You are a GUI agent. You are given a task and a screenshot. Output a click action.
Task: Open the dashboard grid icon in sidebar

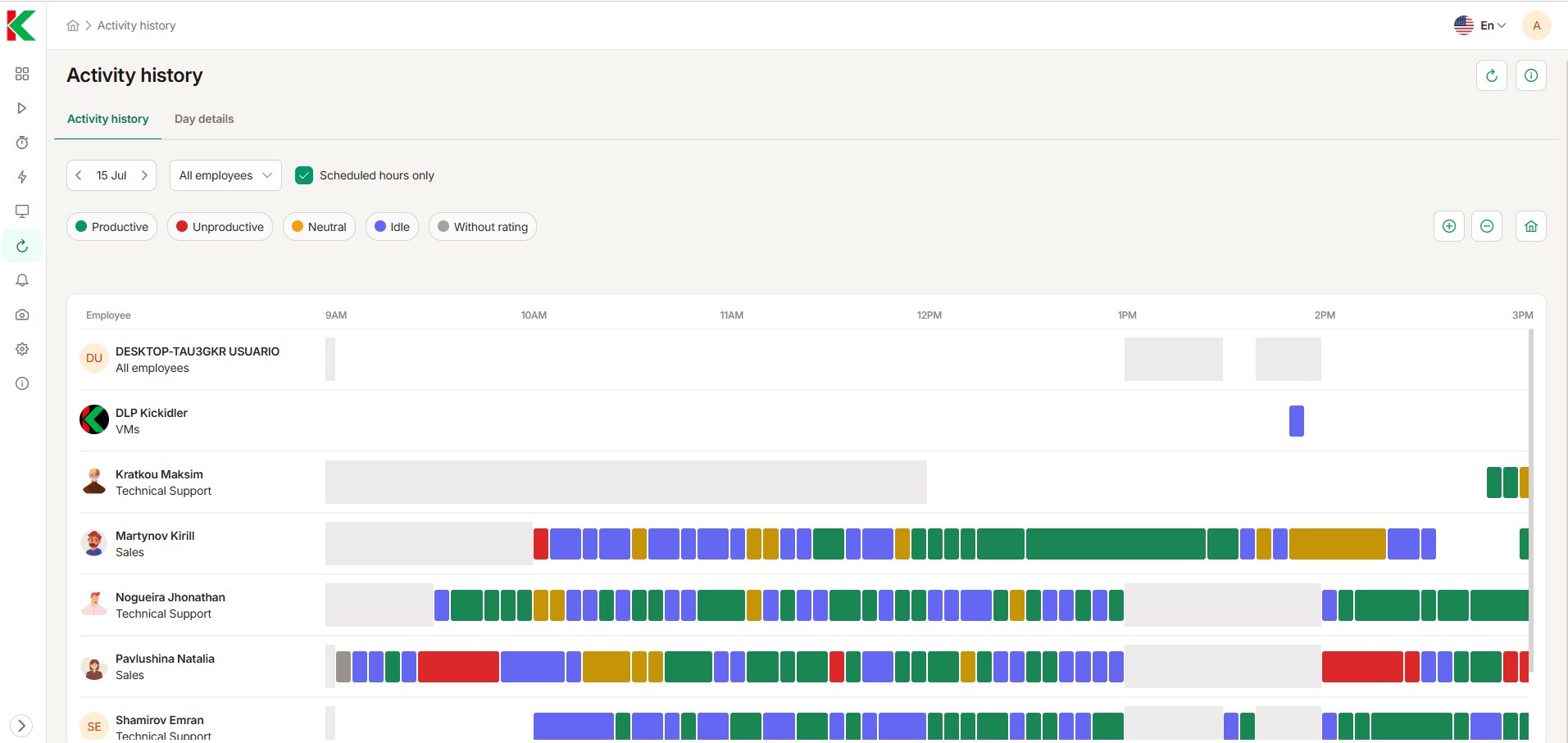pos(22,74)
